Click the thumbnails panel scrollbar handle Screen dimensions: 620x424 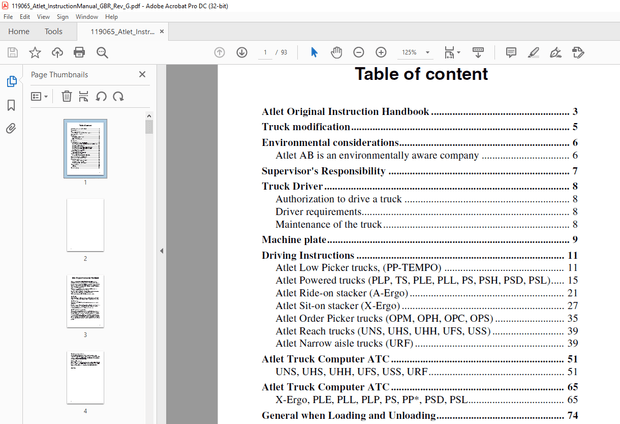[149, 127]
